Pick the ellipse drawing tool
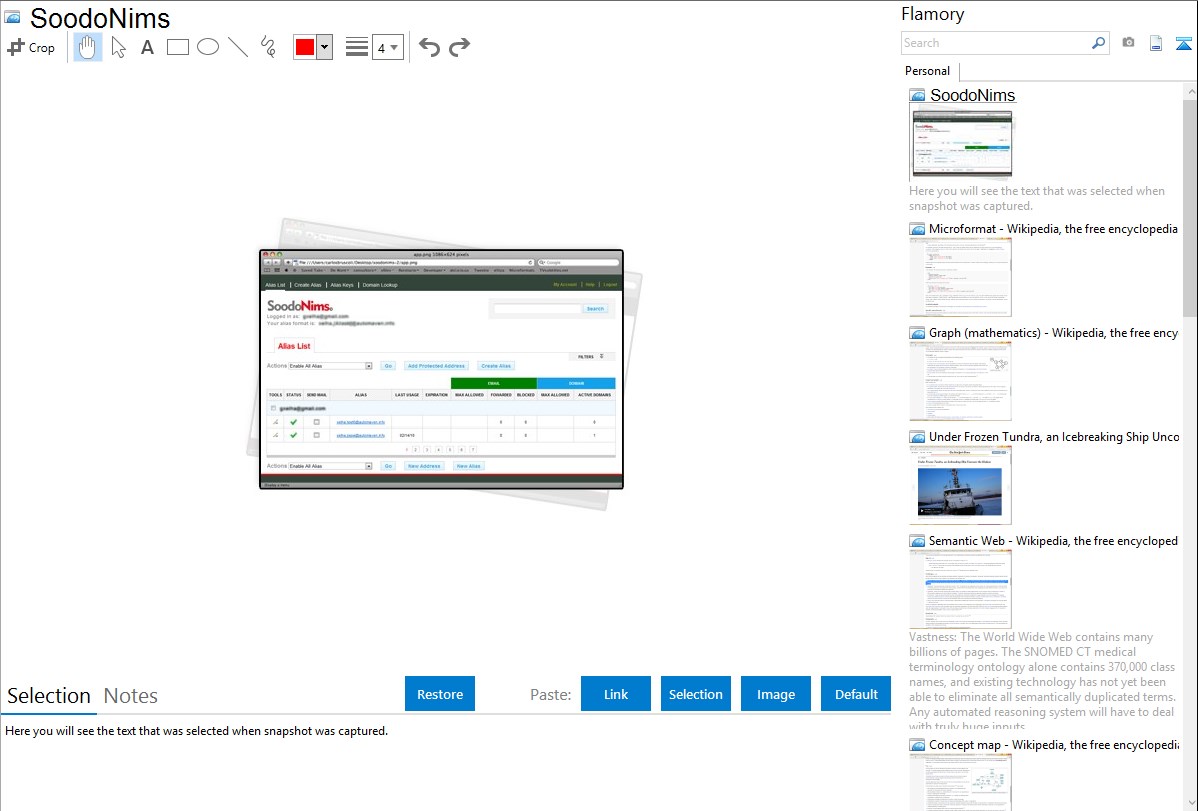The height and width of the screenshot is (811, 1198). point(208,47)
